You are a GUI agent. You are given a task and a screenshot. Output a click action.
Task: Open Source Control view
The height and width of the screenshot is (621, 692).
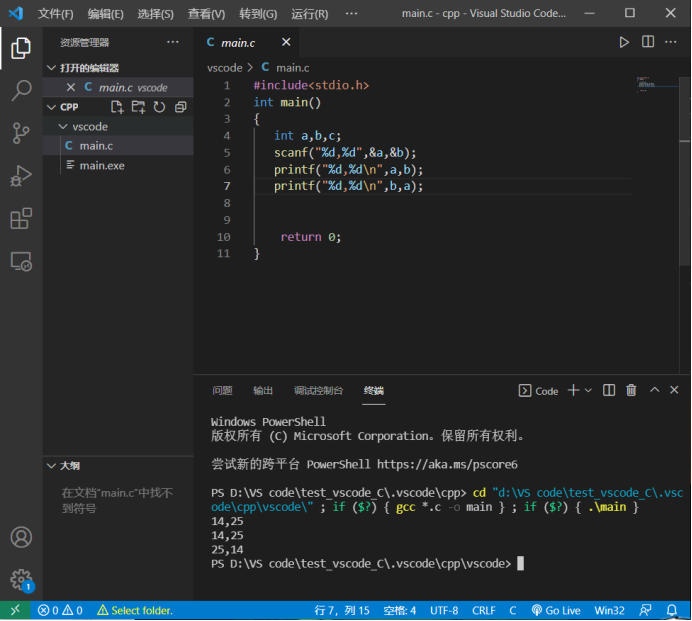pos(21,133)
